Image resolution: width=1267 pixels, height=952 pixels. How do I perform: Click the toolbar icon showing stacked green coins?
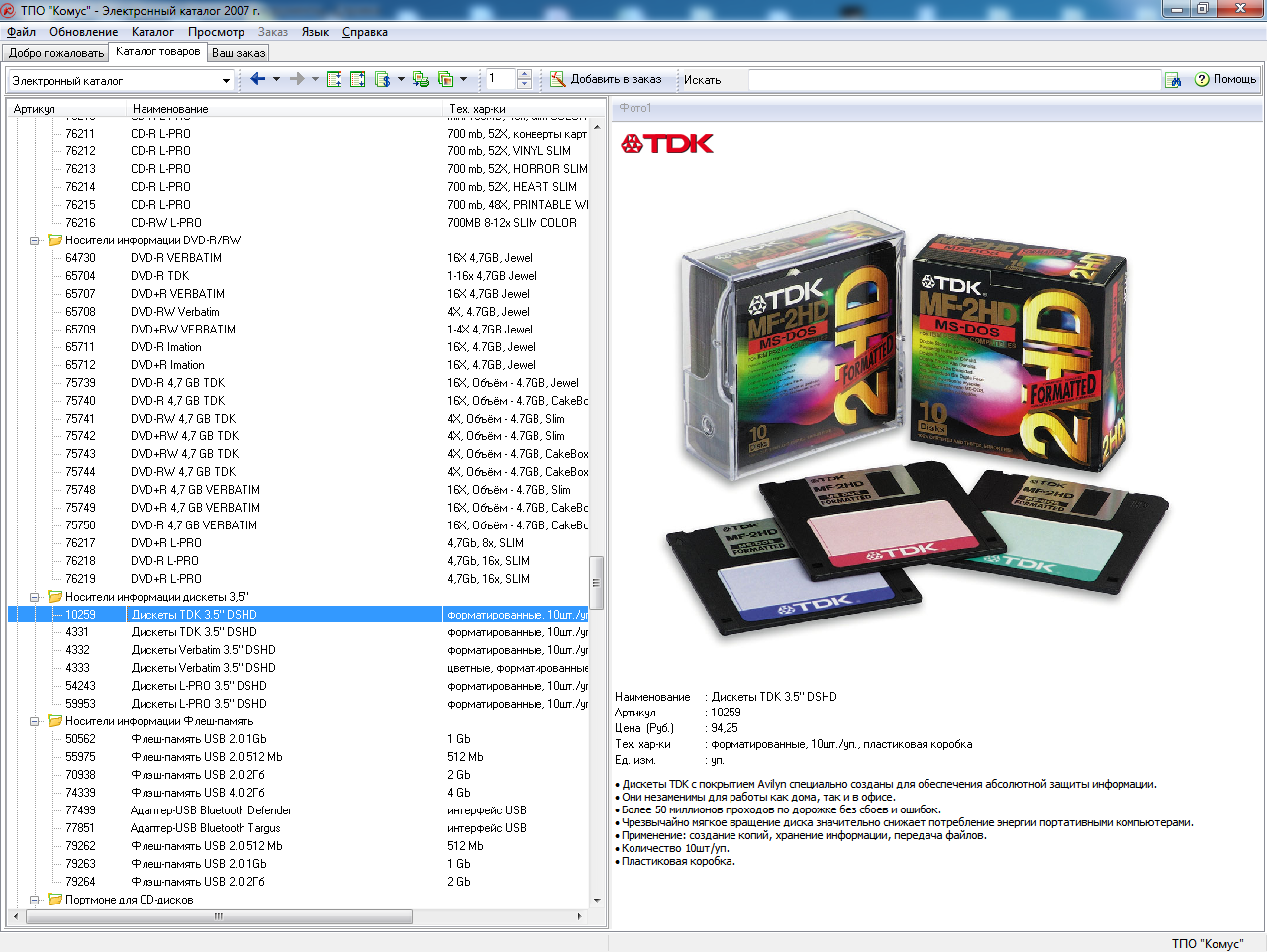tap(421, 79)
